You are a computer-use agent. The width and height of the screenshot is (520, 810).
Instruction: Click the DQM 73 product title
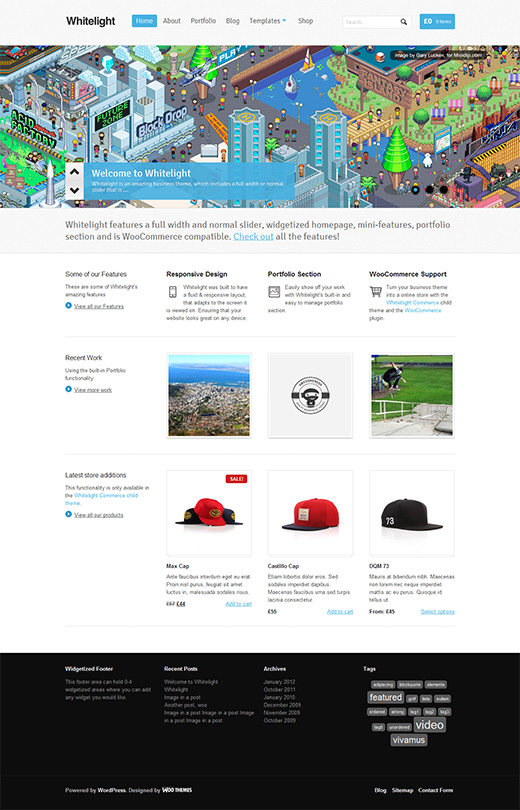[379, 566]
